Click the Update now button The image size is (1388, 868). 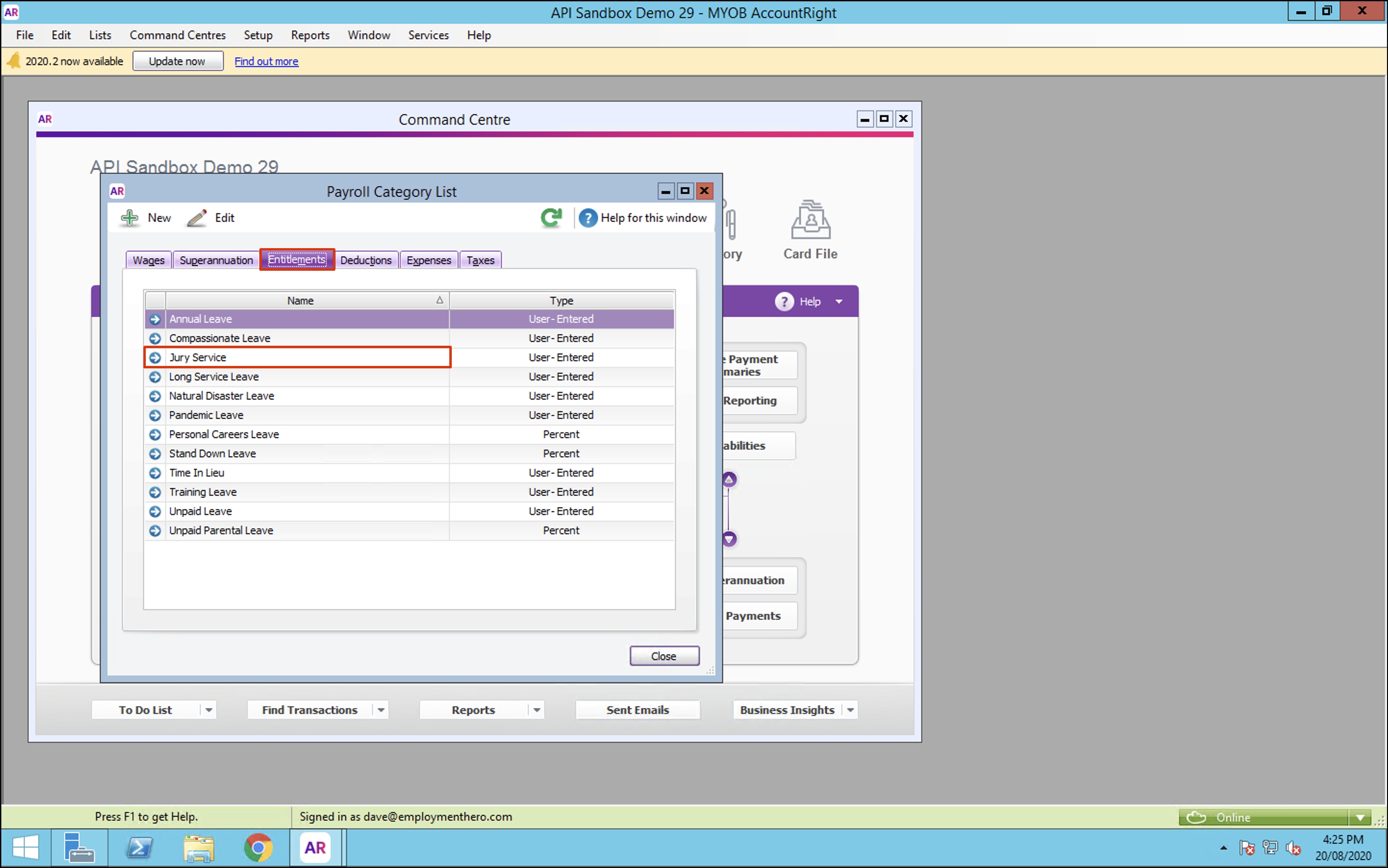tap(178, 61)
